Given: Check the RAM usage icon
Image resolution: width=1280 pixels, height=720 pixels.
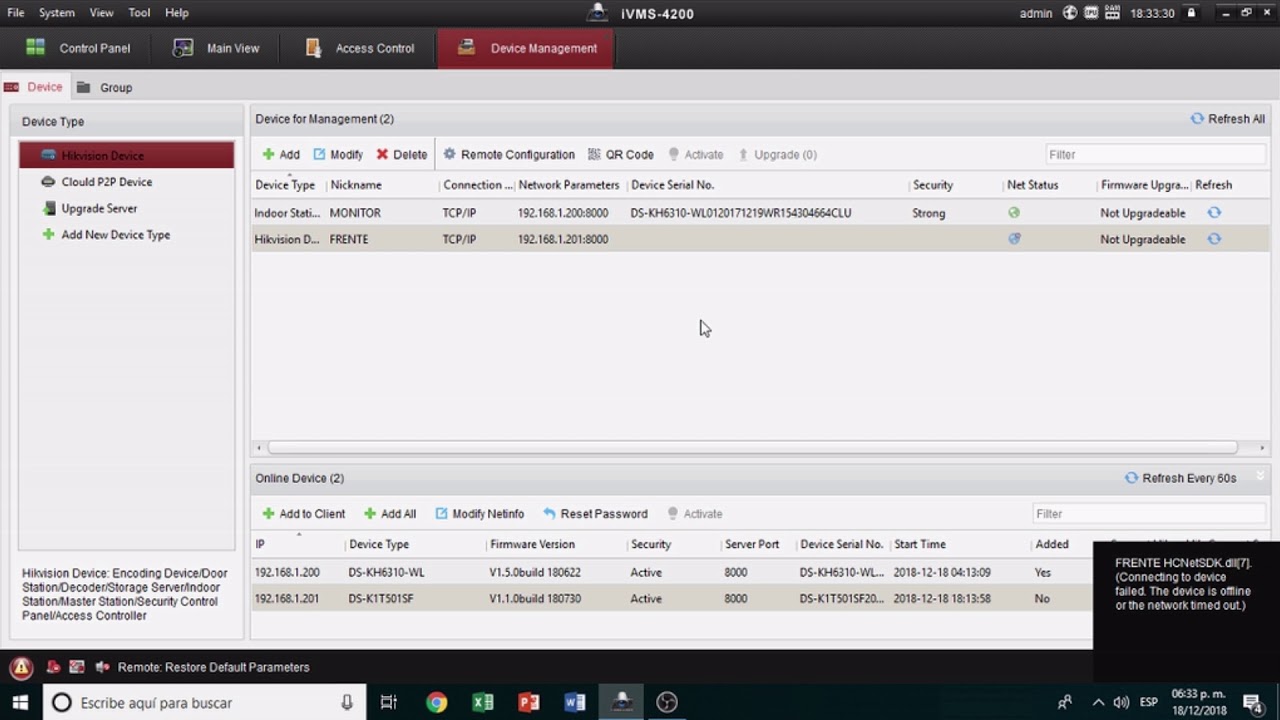Looking at the screenshot, I should pos(1113,13).
